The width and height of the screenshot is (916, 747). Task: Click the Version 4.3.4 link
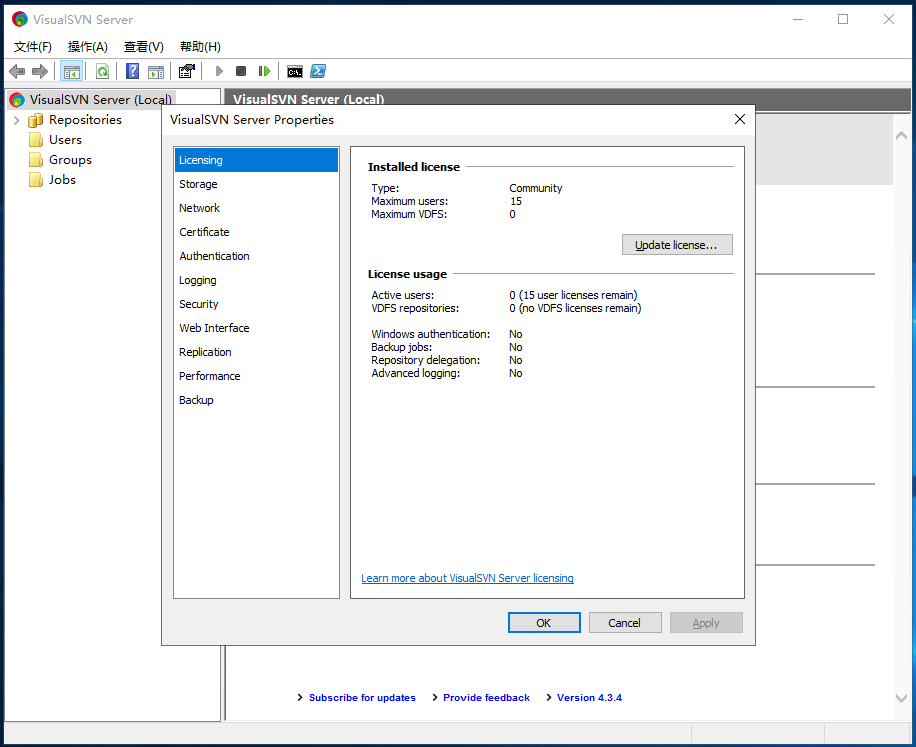[589, 697]
